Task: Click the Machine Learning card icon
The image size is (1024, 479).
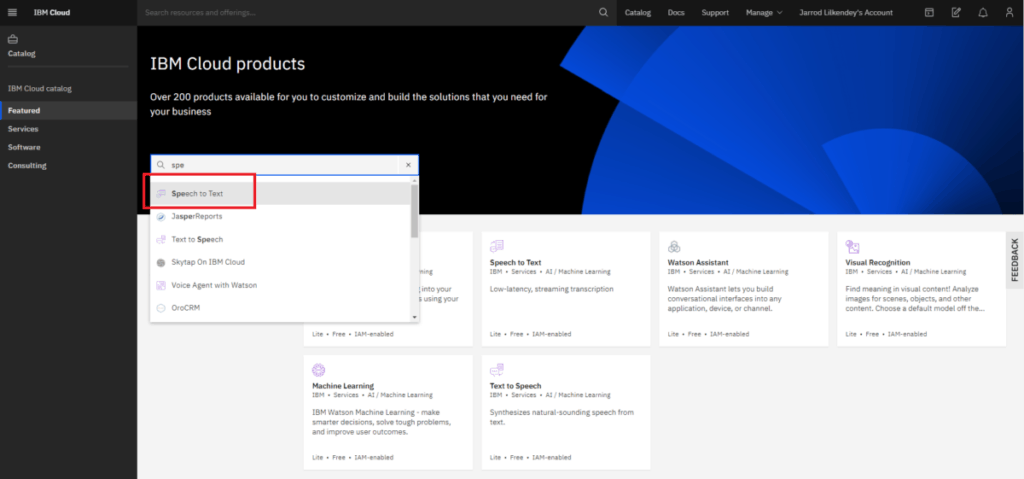Action: [x=319, y=369]
